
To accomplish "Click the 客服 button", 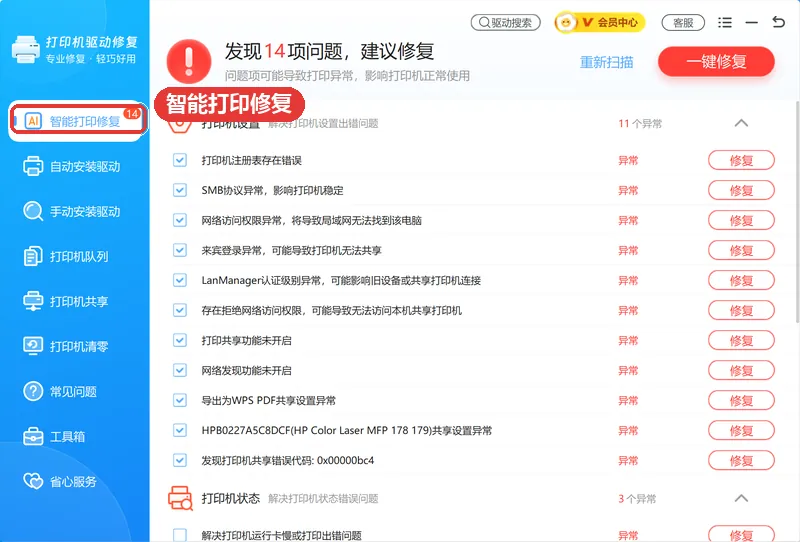I will [x=683, y=22].
